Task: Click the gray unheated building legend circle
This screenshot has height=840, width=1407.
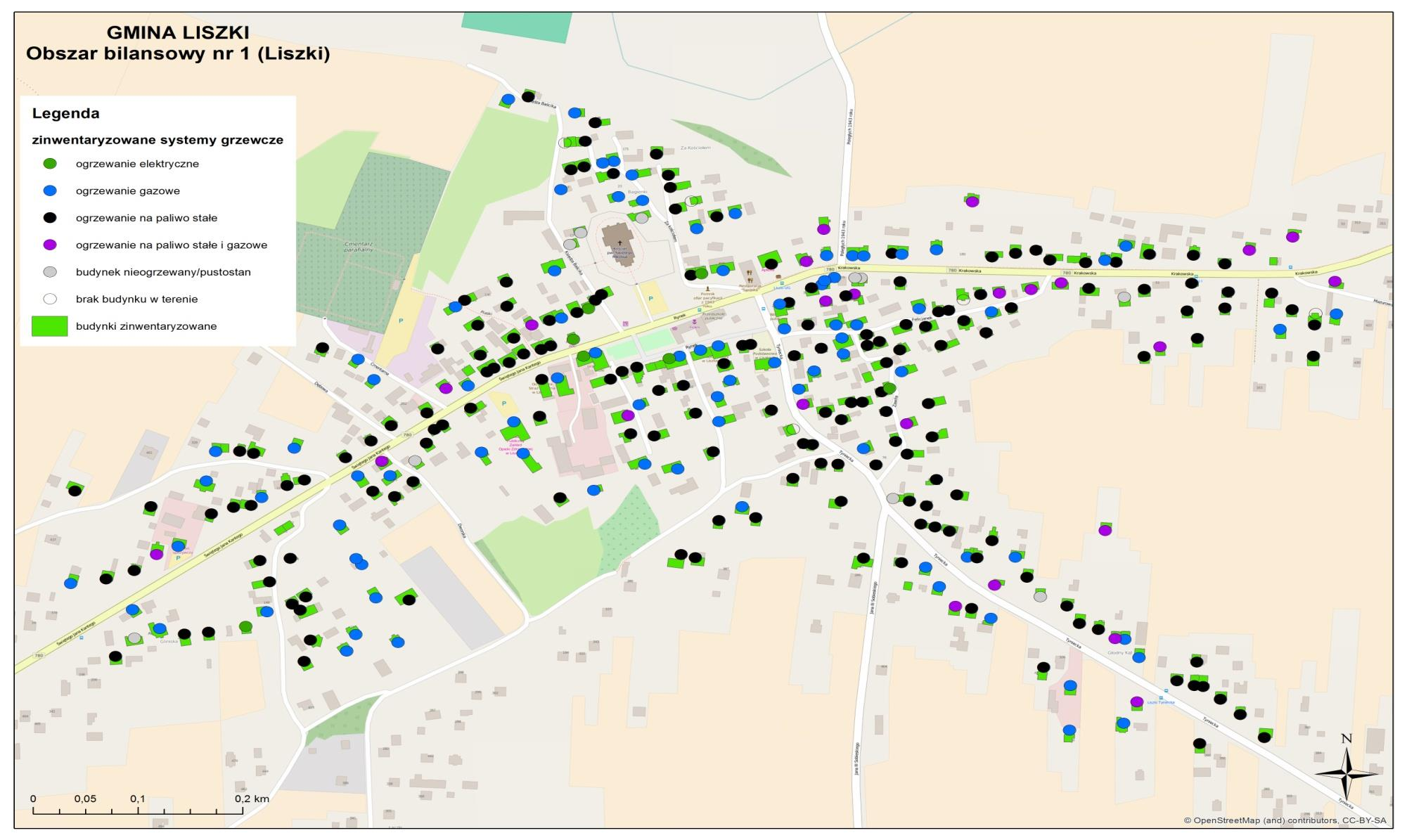Action: (x=50, y=272)
